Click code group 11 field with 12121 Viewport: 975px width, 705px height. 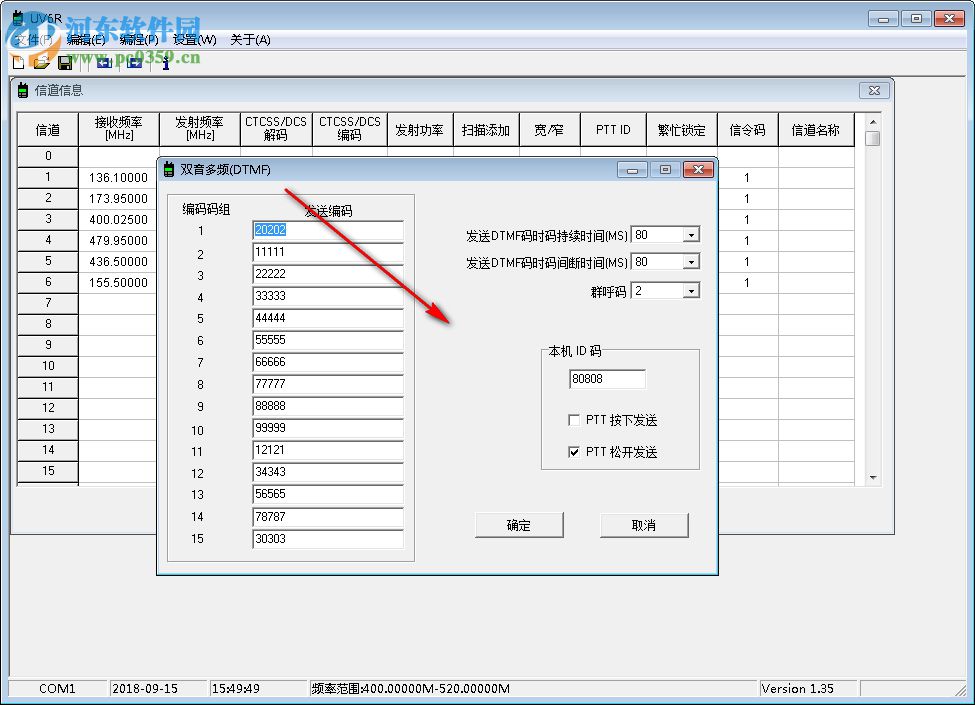coord(328,450)
